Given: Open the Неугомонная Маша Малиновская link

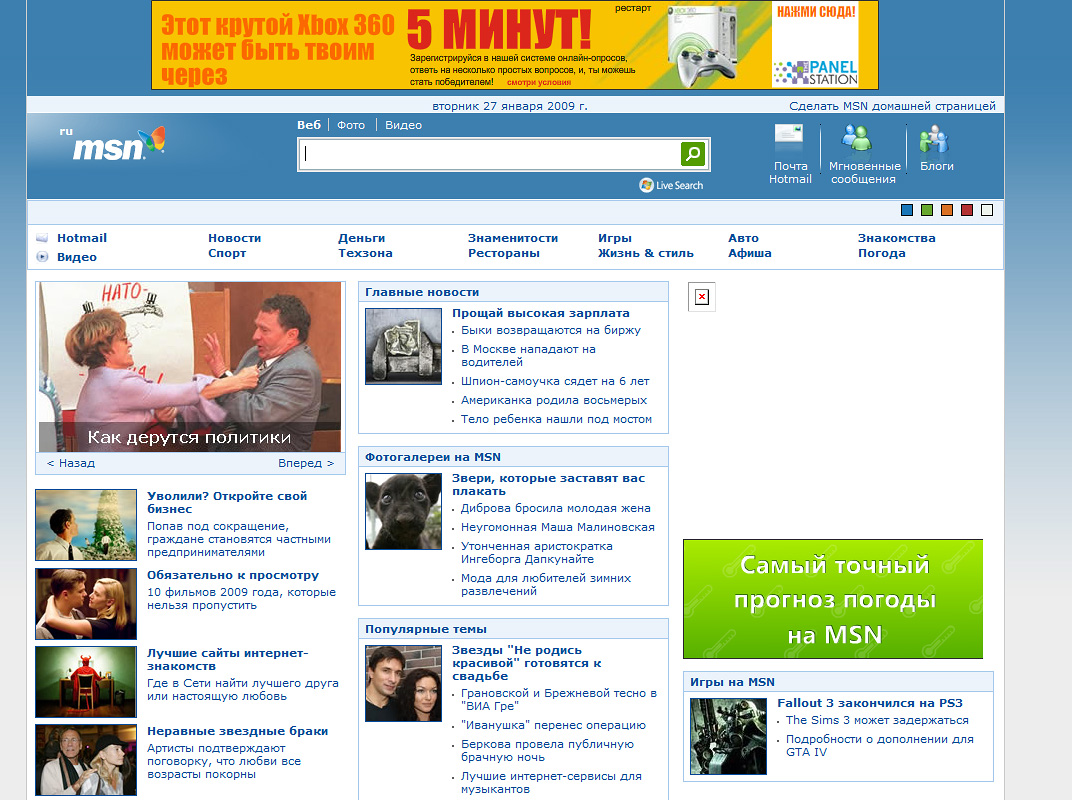Looking at the screenshot, I should click(x=558, y=527).
